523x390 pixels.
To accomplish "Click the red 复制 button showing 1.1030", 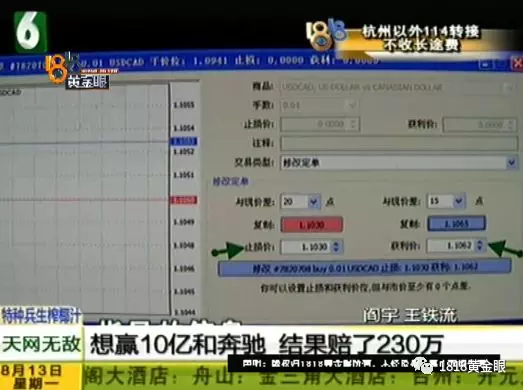I will point(312,225).
